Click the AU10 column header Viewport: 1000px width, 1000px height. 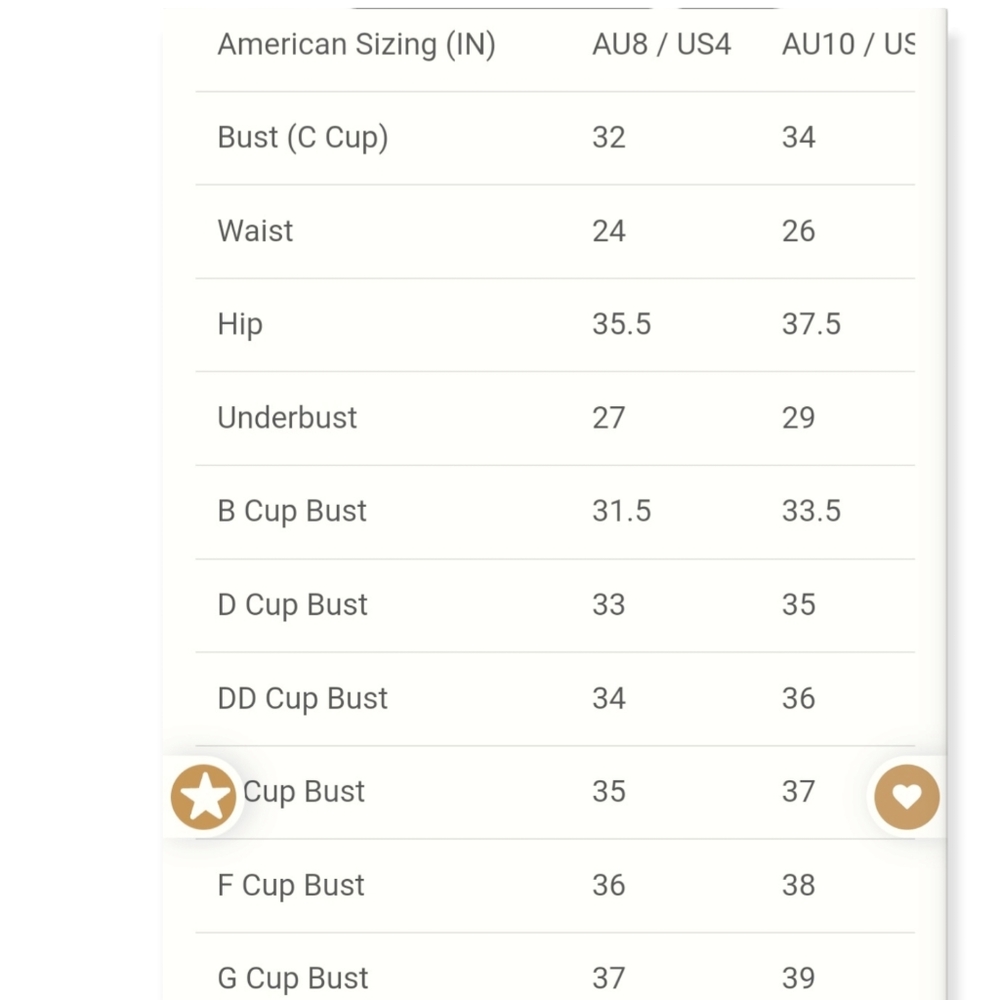coord(846,45)
